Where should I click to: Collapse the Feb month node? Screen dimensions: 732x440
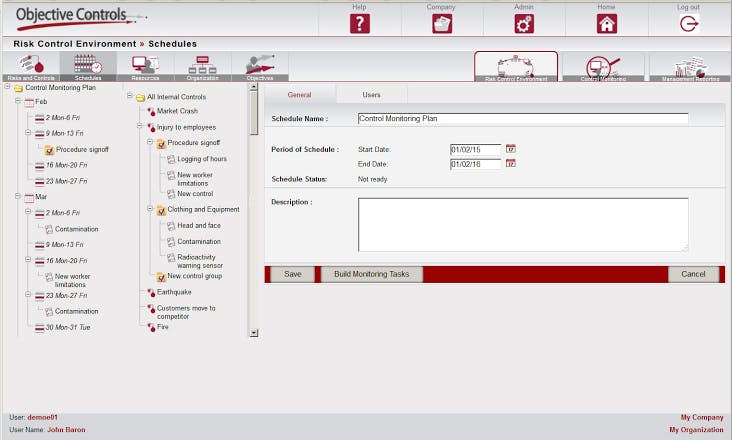click(x=18, y=101)
